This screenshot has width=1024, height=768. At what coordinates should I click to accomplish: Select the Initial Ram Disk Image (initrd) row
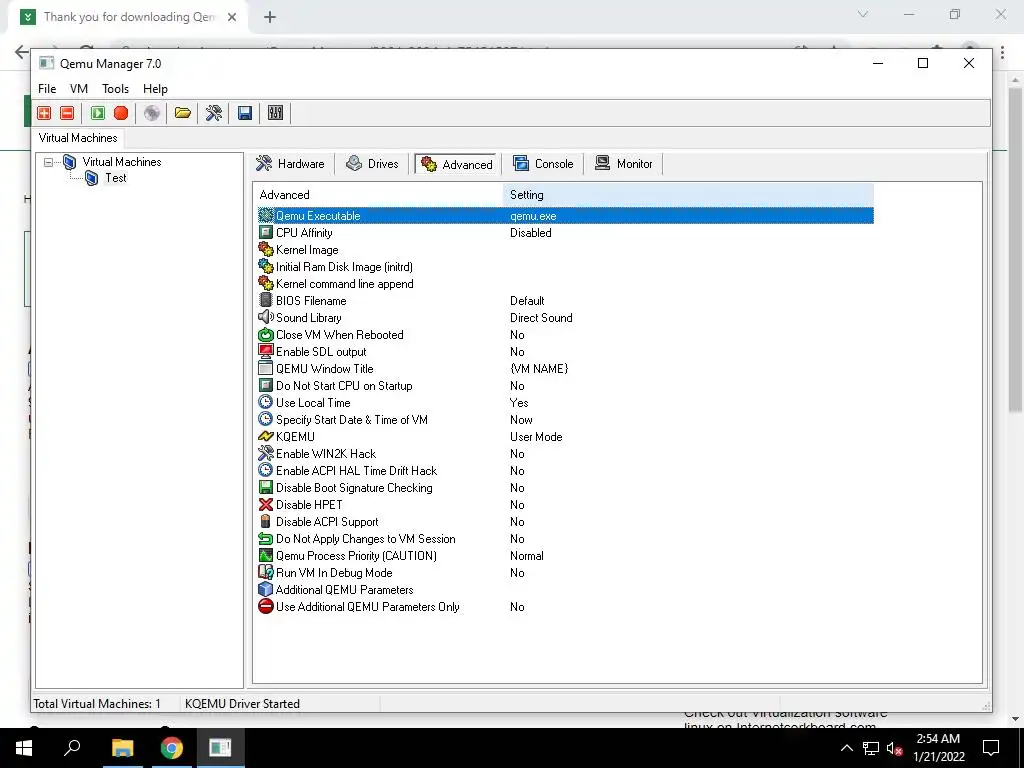pyautogui.click(x=566, y=266)
